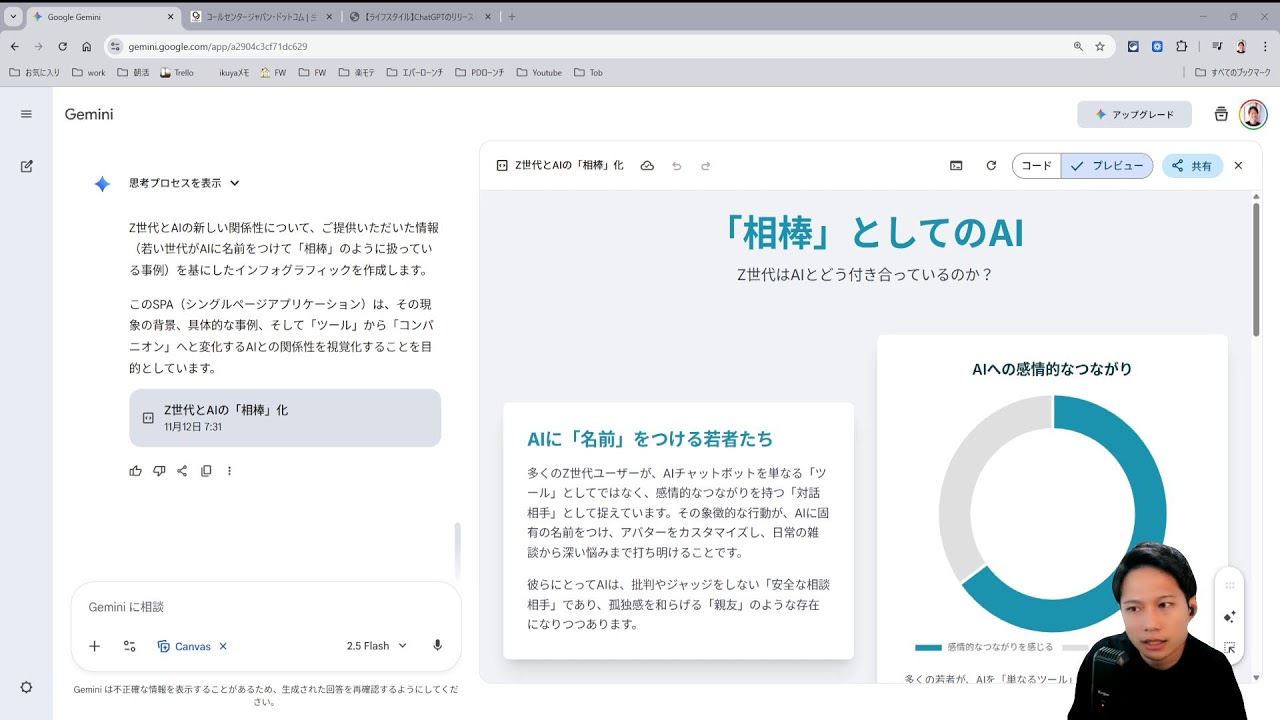The height and width of the screenshot is (720, 1280).
Task: Open the Gemini main menu hamburger icon
Action: tap(26, 114)
